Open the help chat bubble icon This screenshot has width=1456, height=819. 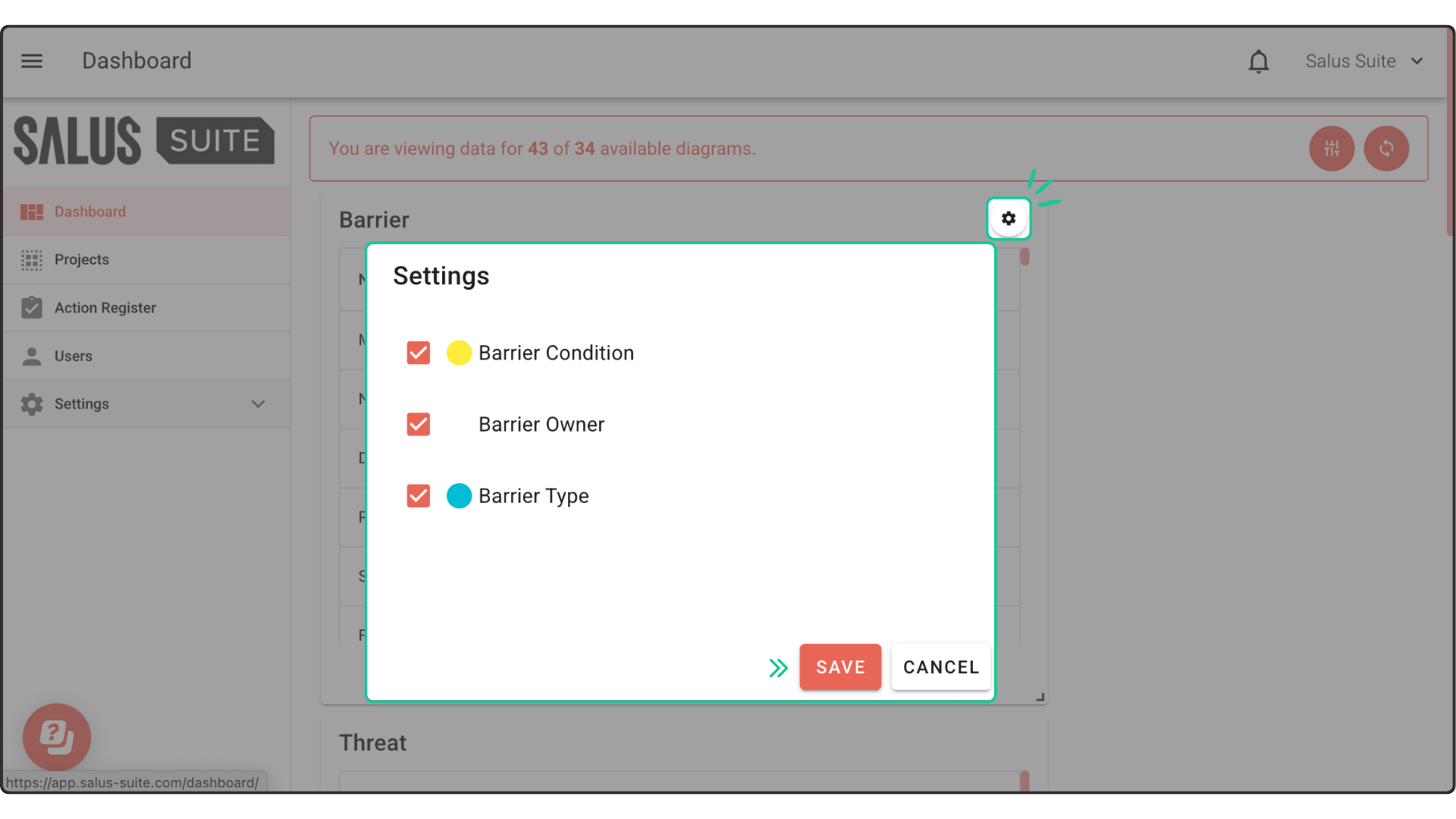[x=57, y=736]
